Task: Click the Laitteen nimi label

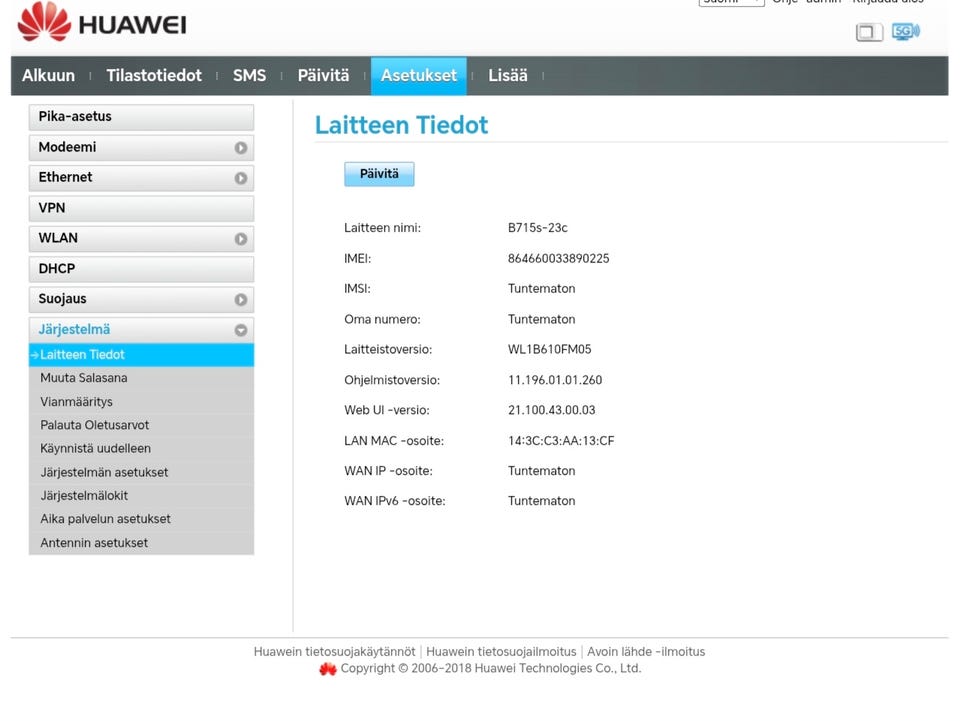Action: point(383,228)
